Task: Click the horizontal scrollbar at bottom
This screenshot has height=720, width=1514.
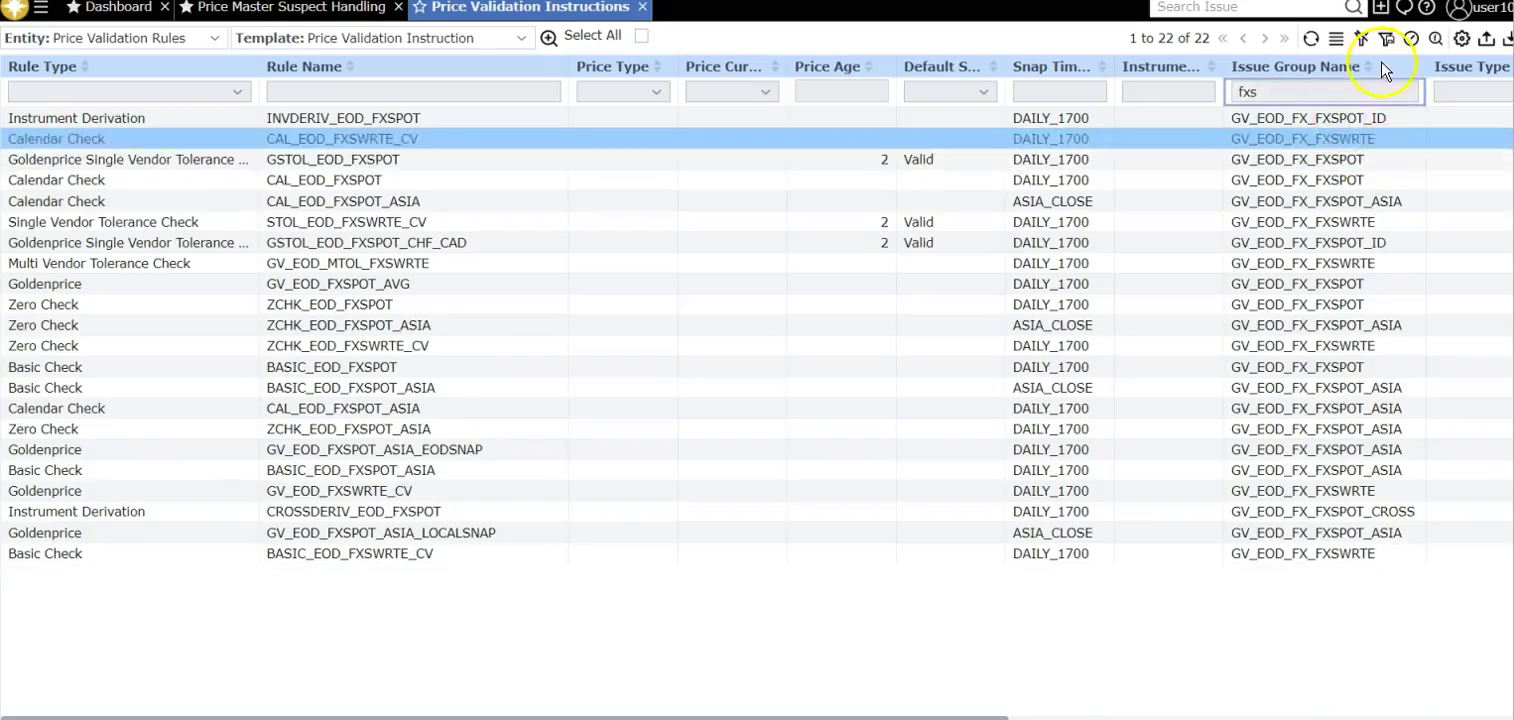Action: (504, 717)
